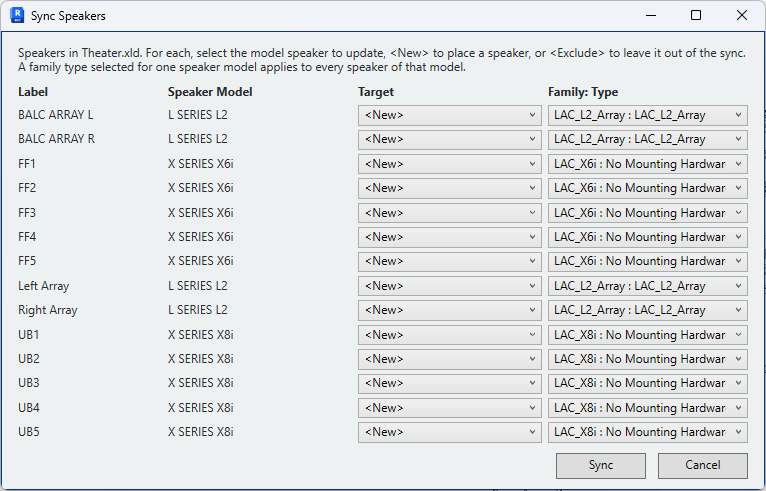Open Family Type dropdown for FF4
Screen dimensions: 766x491
point(648,237)
